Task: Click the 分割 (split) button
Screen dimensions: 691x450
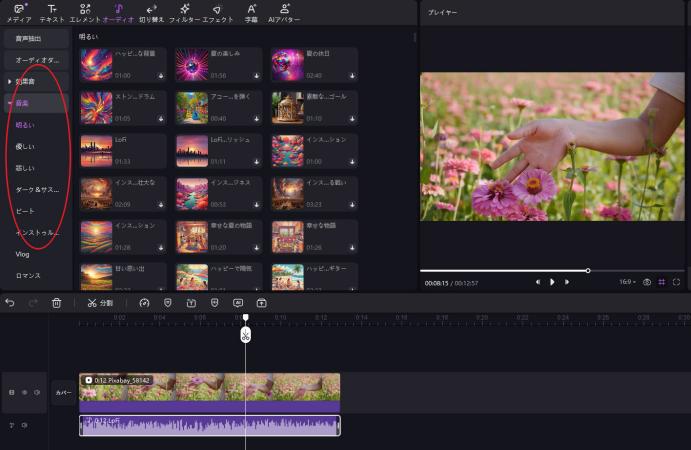Action: click(x=100, y=302)
